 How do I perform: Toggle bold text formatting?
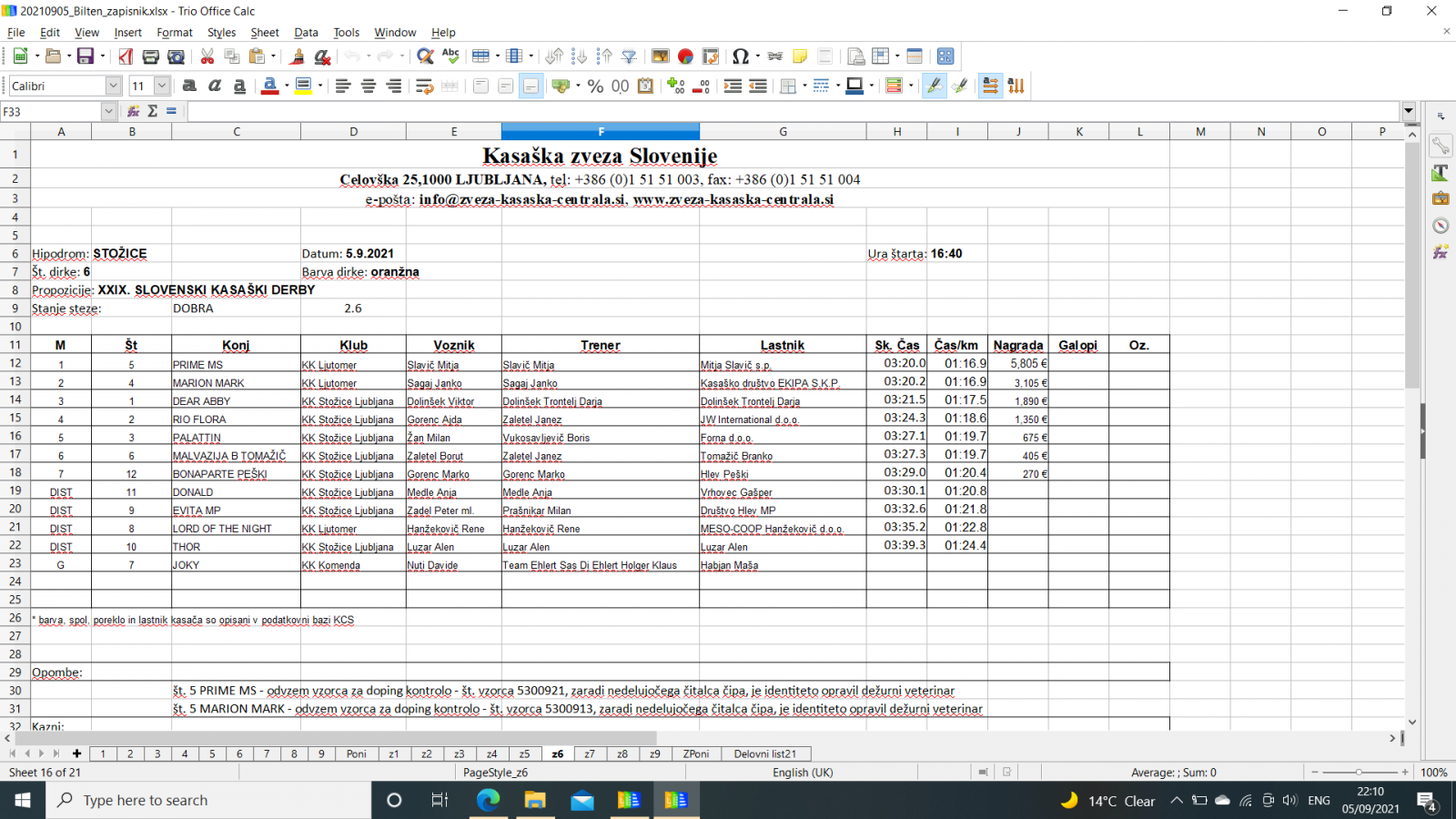click(189, 86)
